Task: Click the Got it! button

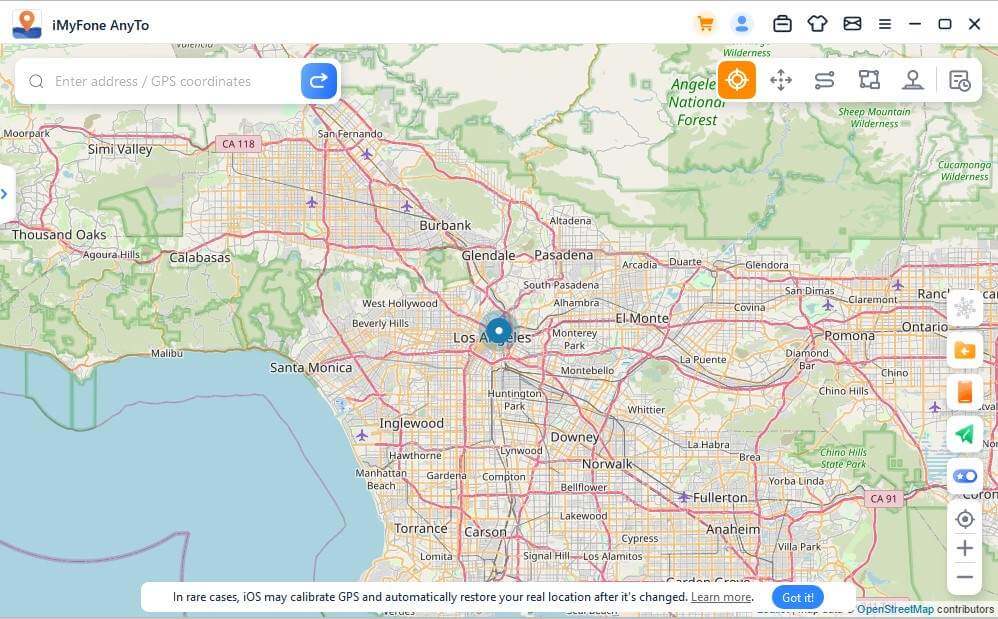Action: tap(798, 597)
